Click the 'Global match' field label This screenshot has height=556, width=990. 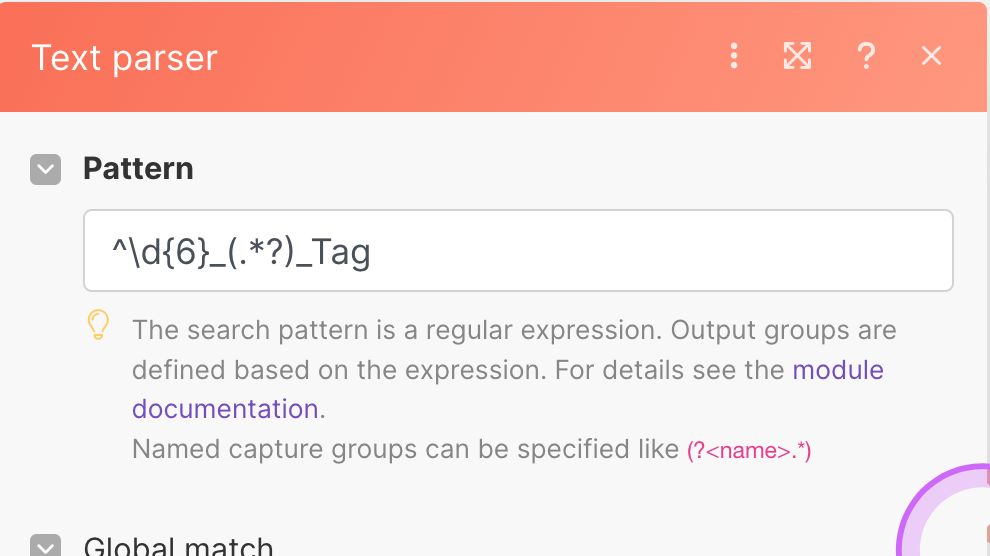click(x=179, y=546)
